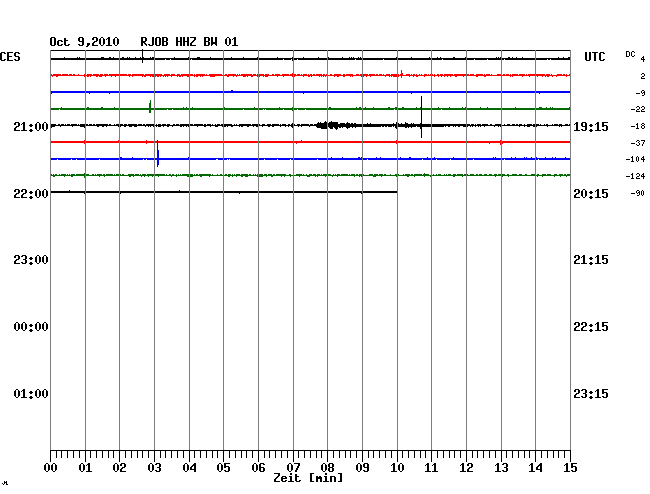Image resolution: width=650 pixels, height=494 pixels.
Task: Click the '23:15' UTC time label
Action: [x=591, y=393]
